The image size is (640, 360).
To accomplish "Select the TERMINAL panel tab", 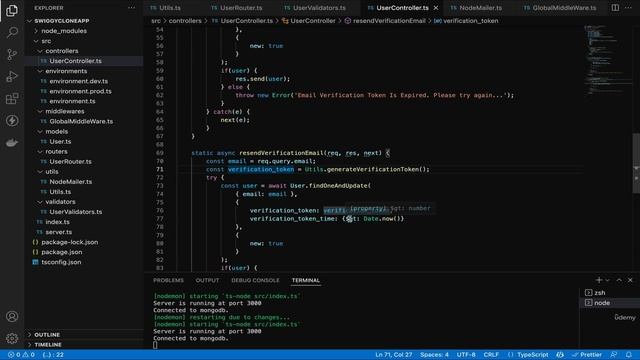I will coord(306,280).
